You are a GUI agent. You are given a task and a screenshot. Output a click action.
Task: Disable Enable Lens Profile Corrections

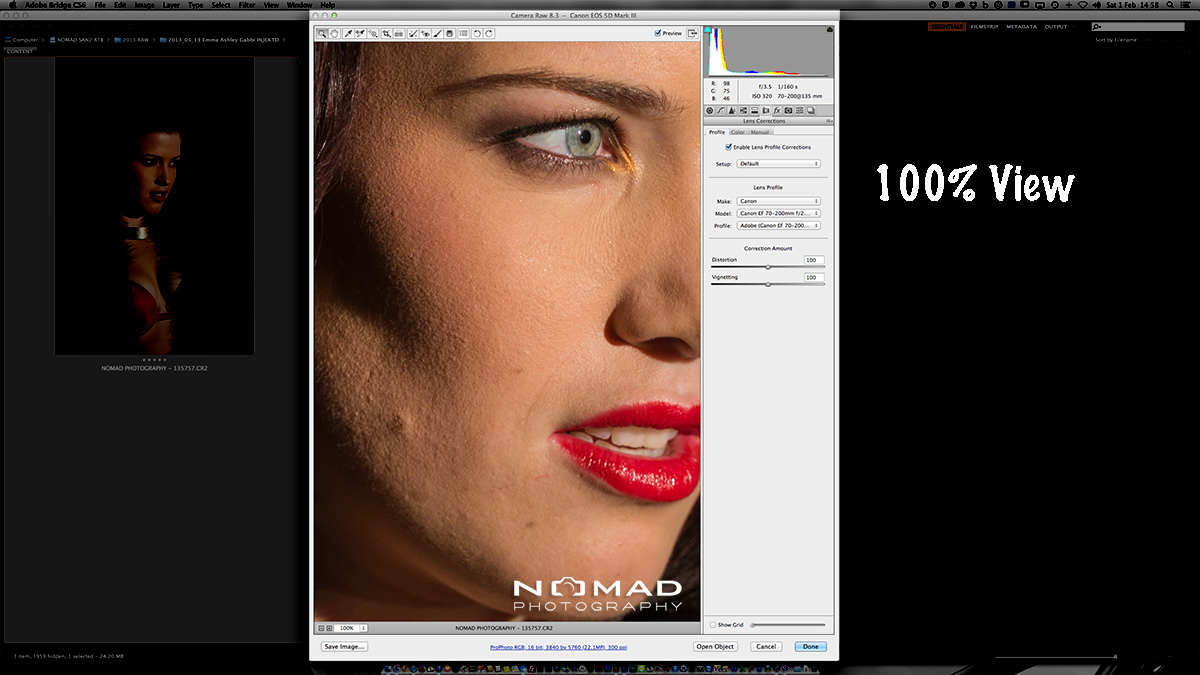pyautogui.click(x=728, y=147)
